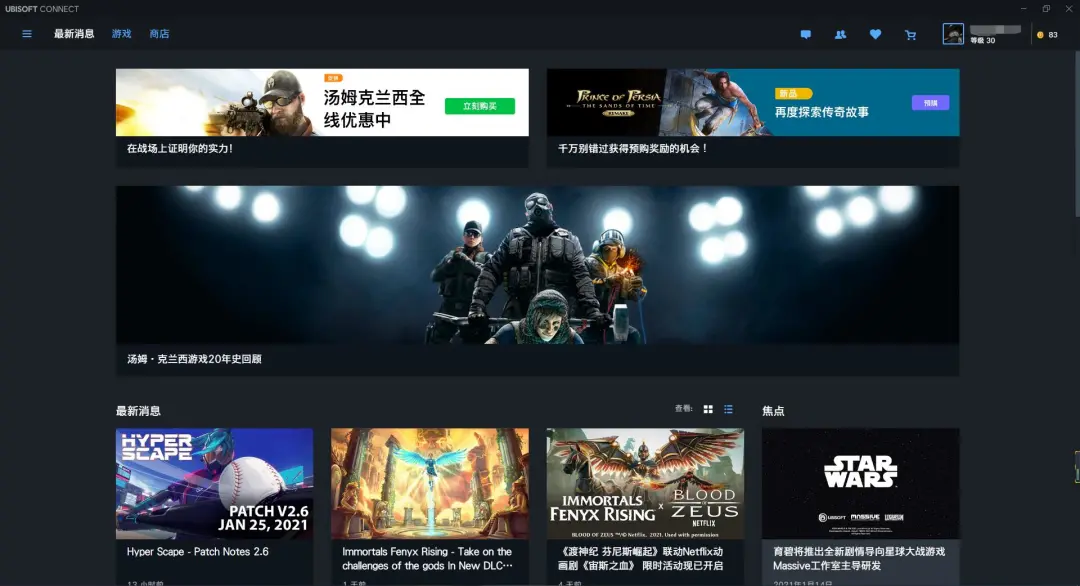
Task: Select the 游戏 menu item
Action: coord(120,33)
